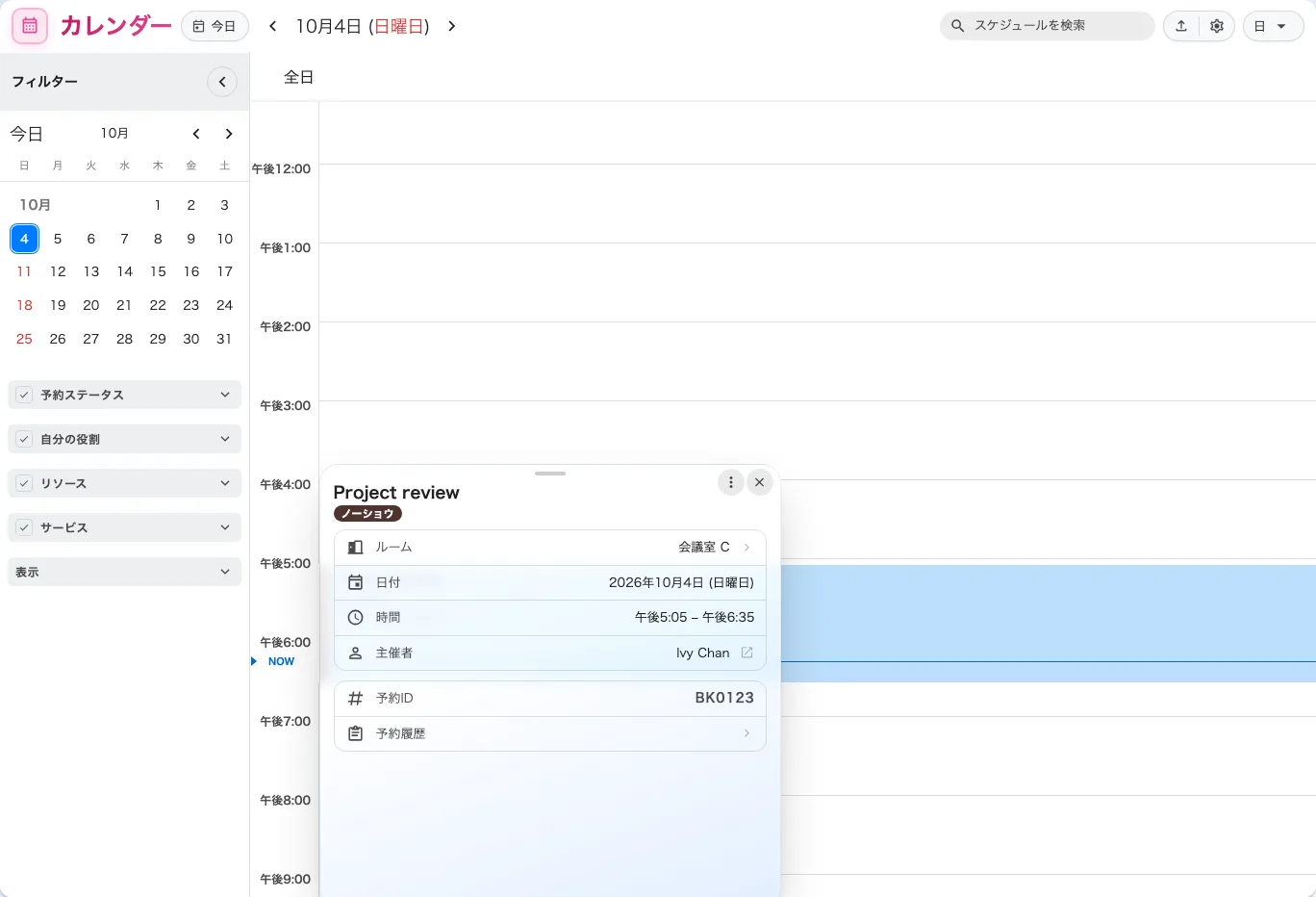Close the Project review popup
The width and height of the screenshot is (1316, 897).
click(x=760, y=482)
